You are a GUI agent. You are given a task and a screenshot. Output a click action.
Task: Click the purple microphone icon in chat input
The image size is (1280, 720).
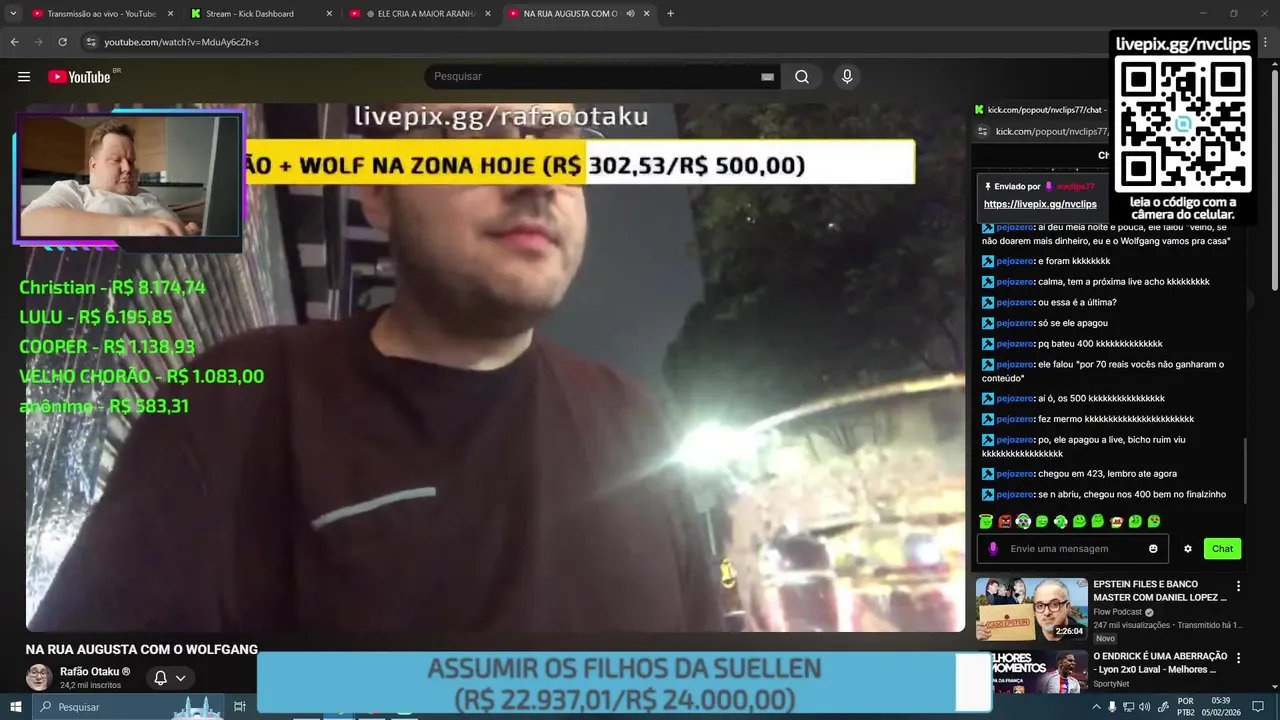993,549
